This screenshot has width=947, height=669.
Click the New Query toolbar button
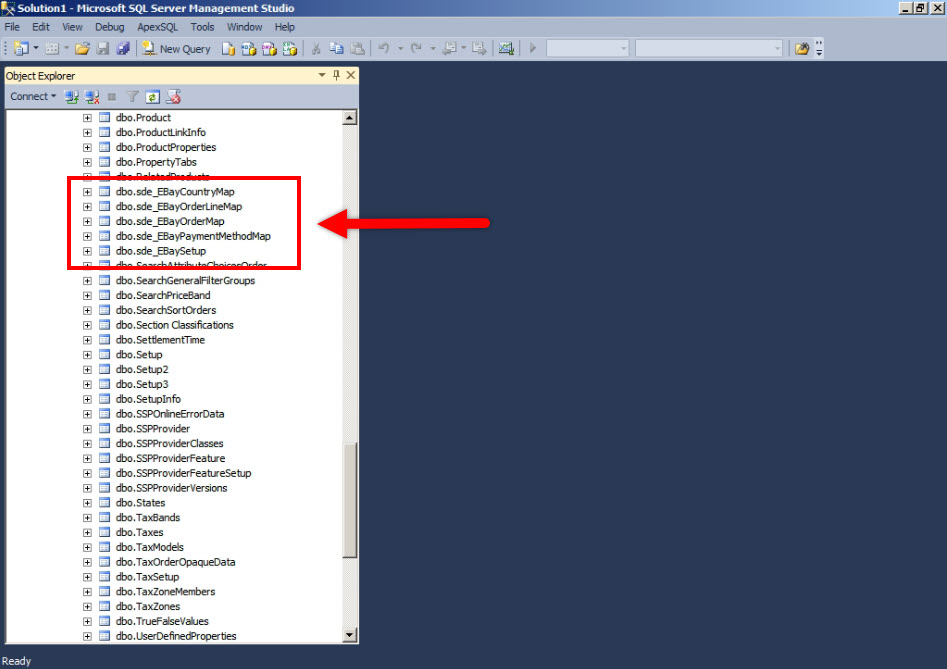177,48
